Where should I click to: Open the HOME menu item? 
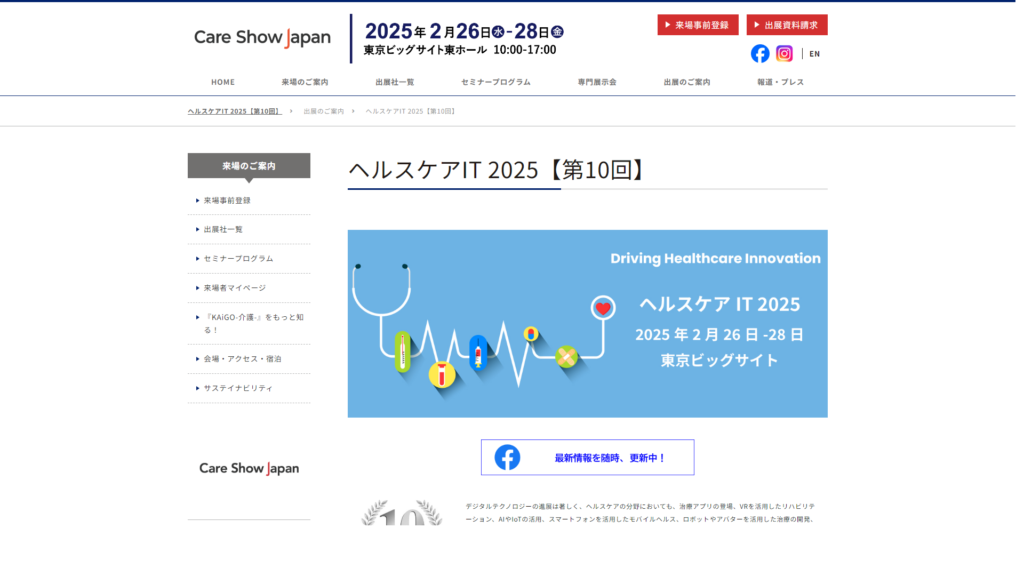pos(225,82)
